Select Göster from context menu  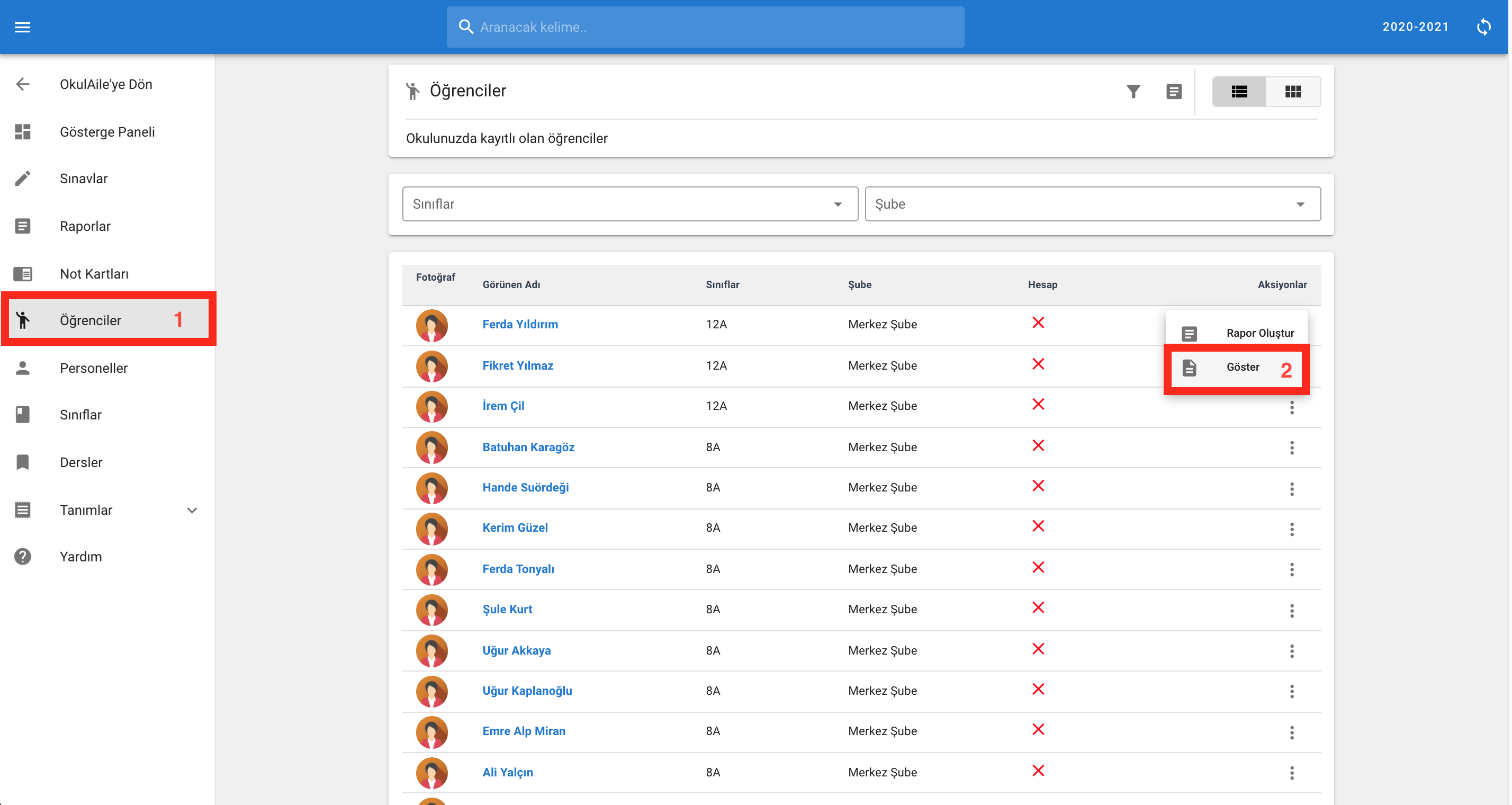coord(1236,368)
